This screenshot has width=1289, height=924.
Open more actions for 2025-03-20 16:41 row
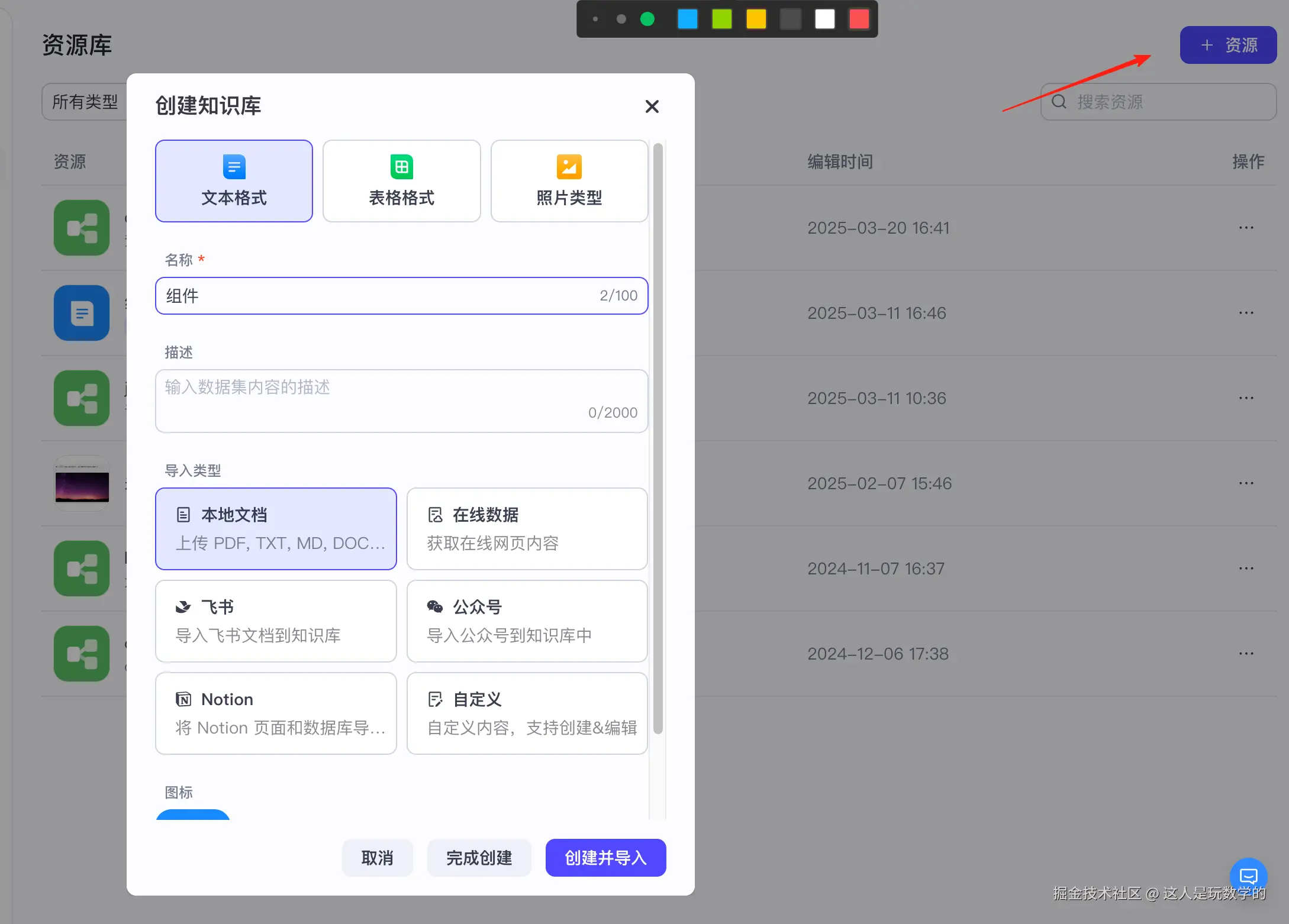point(1246,228)
